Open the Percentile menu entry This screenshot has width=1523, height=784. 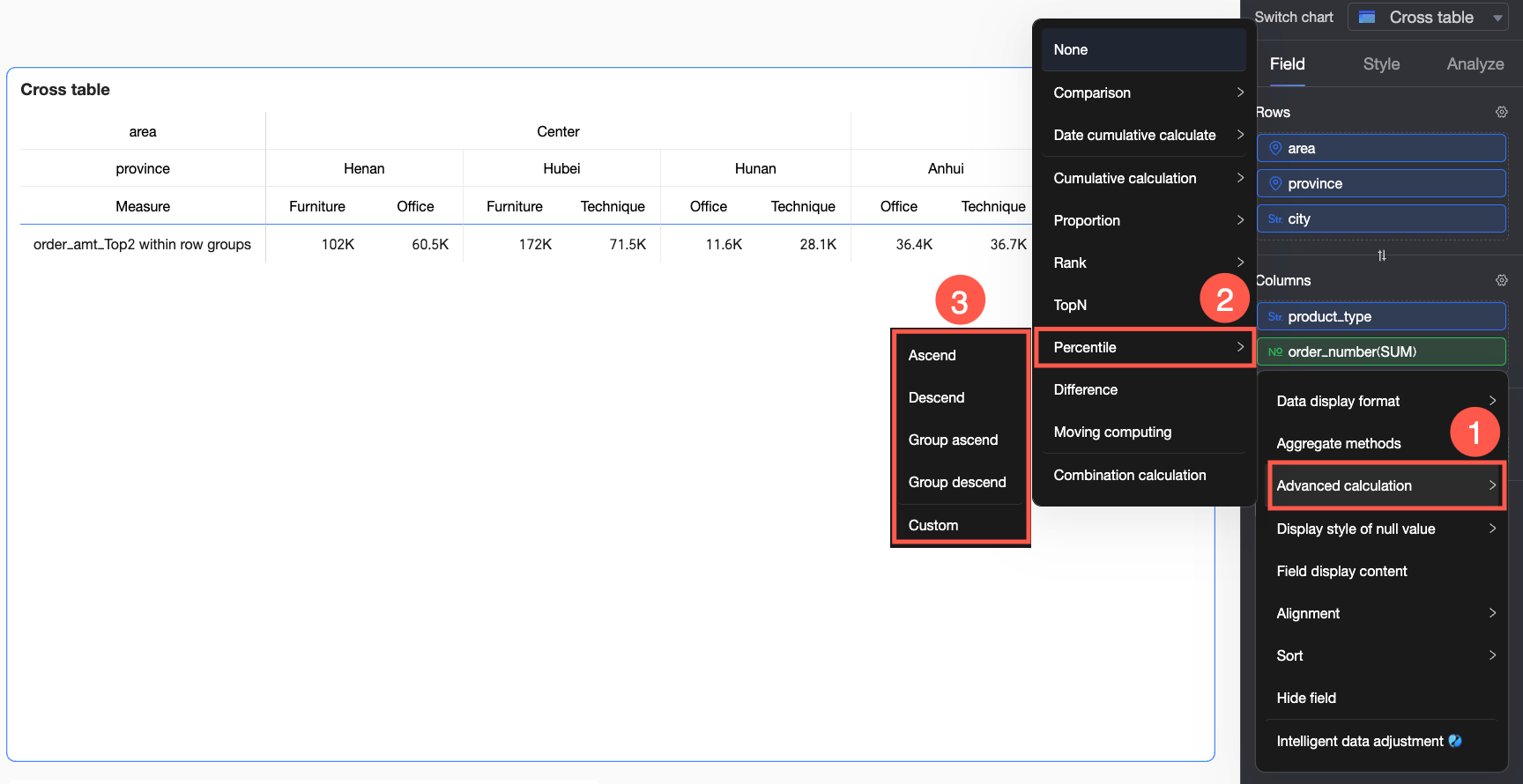[x=1143, y=347]
